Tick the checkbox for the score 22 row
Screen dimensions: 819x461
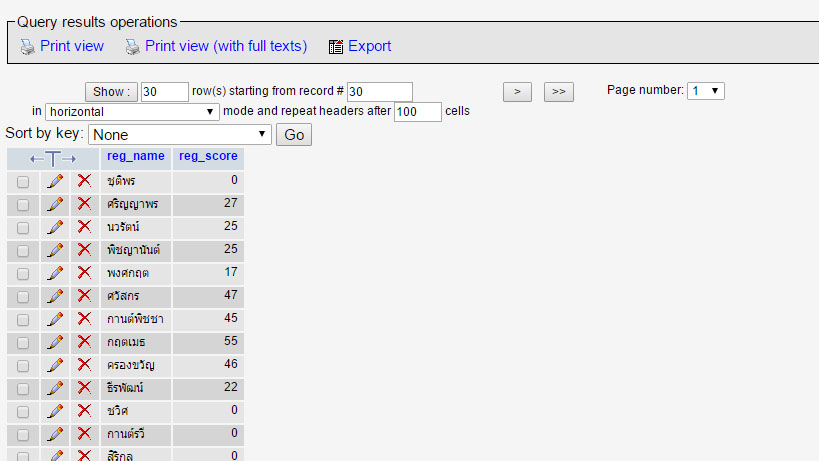[23, 389]
